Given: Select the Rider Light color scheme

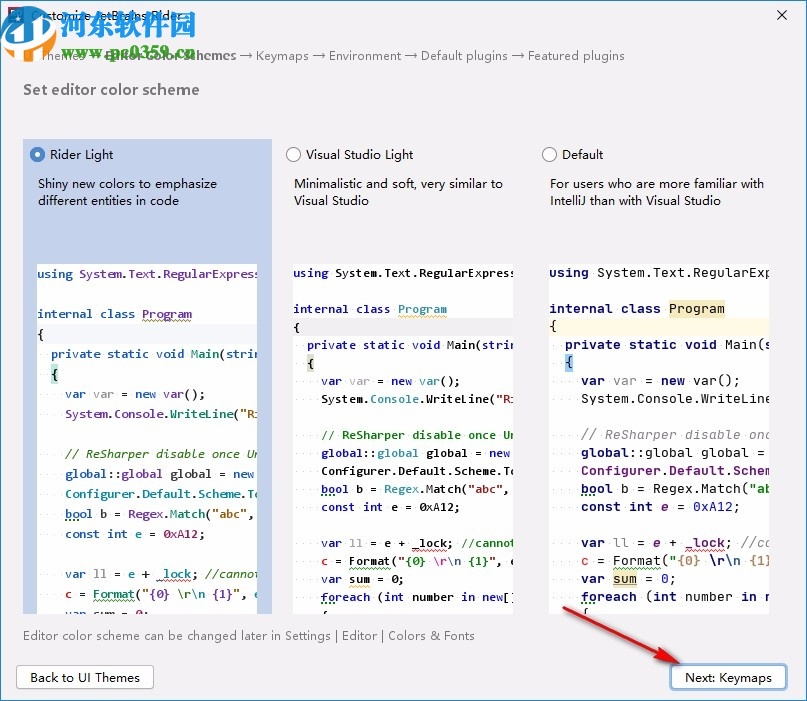Looking at the screenshot, I should 37,155.
